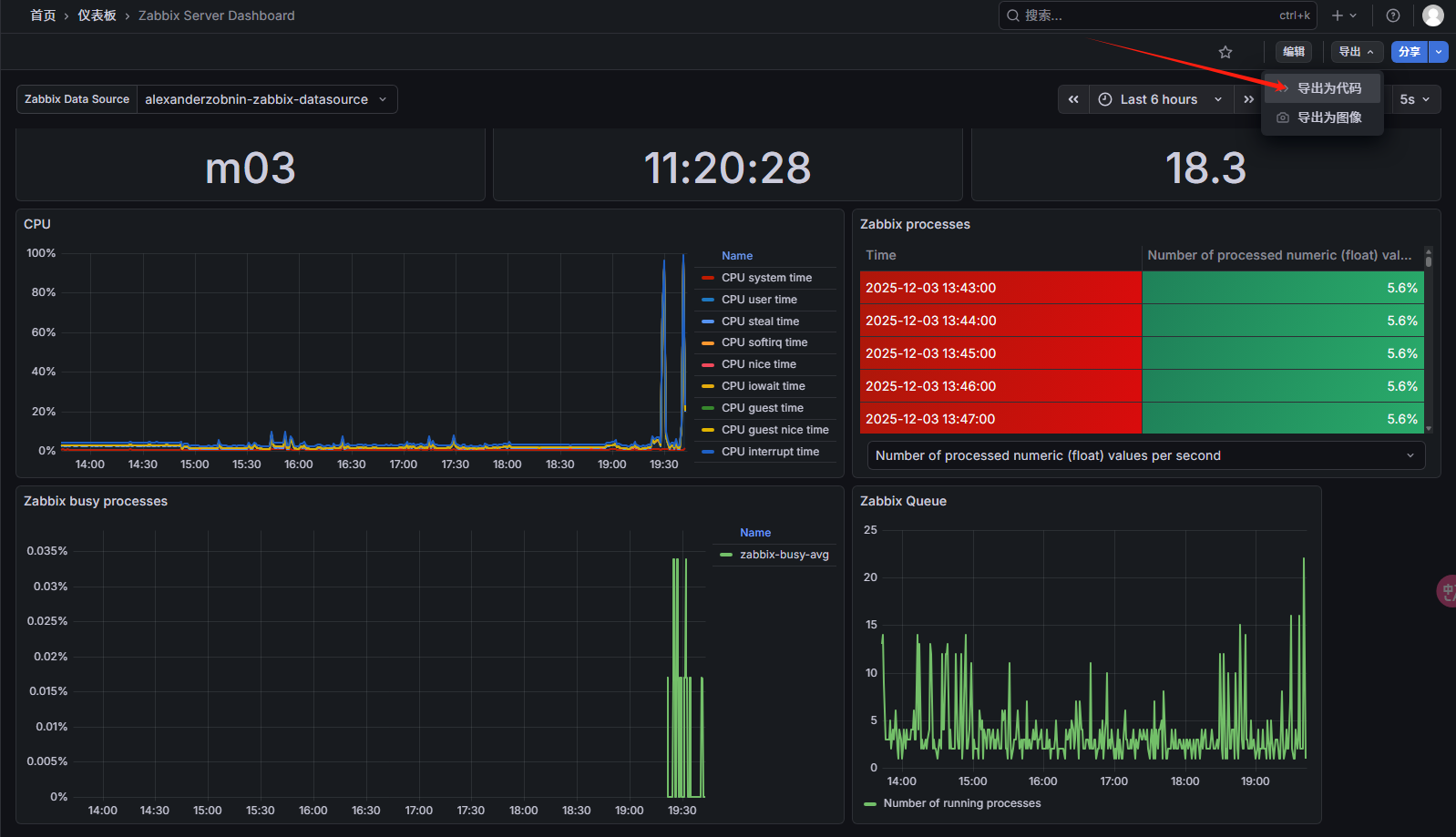This screenshot has height=837, width=1456.
Task: Open the Last 6 hours time range picker
Action: pyautogui.click(x=1161, y=99)
